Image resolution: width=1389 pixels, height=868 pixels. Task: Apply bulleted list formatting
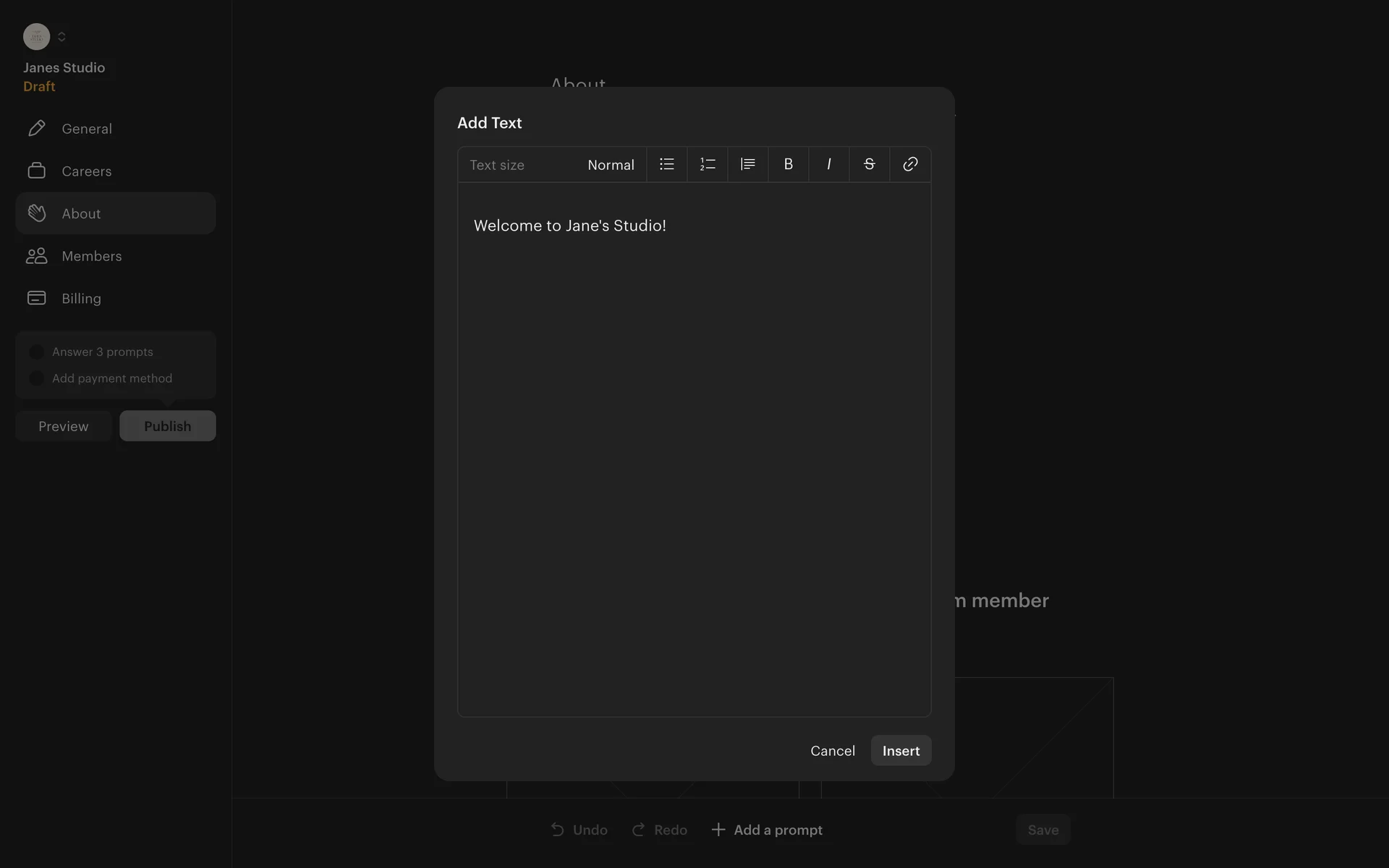666,165
